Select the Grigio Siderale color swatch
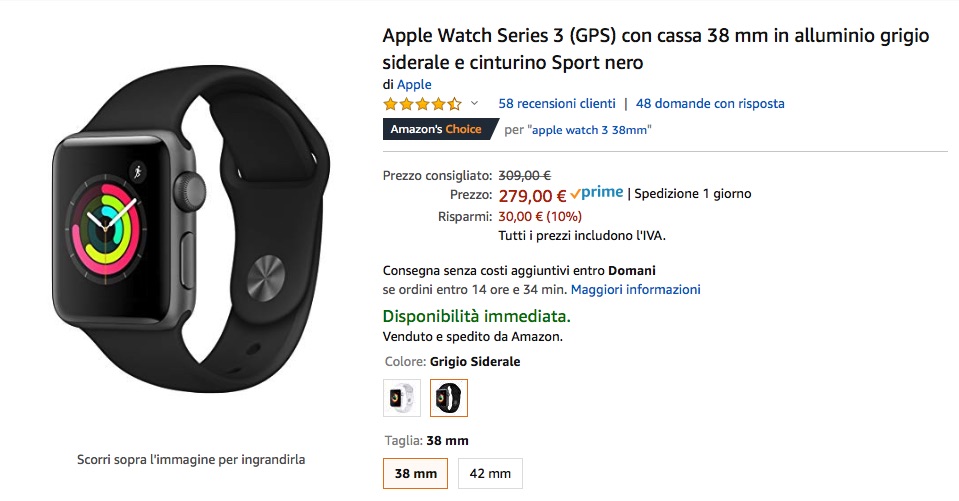The height and width of the screenshot is (501, 959). [x=449, y=398]
